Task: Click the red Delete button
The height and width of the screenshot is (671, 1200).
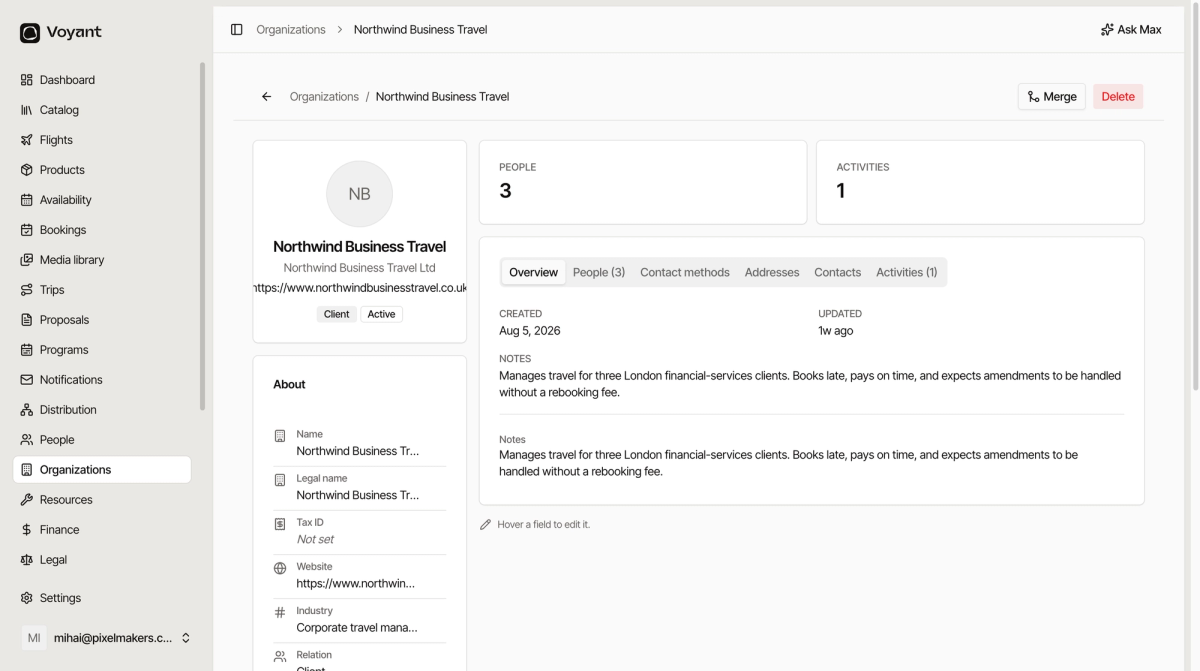Action: click(x=1118, y=97)
